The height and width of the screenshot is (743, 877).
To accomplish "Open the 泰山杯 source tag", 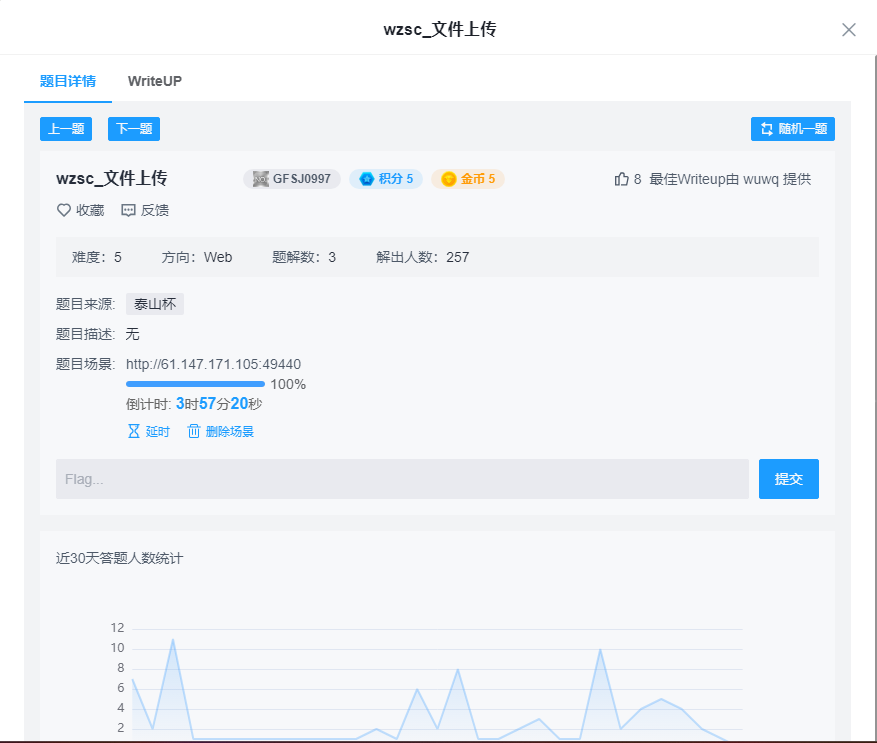I will (154, 304).
